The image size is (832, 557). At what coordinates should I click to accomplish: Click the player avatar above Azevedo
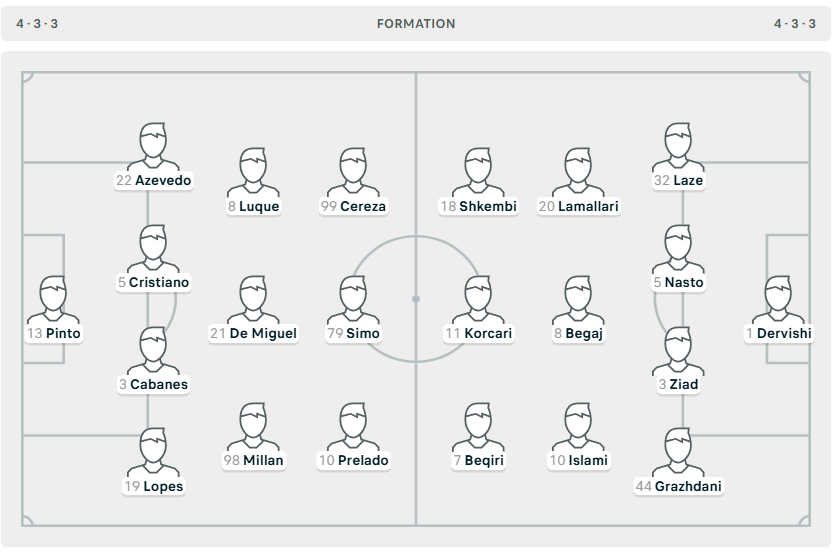click(153, 146)
